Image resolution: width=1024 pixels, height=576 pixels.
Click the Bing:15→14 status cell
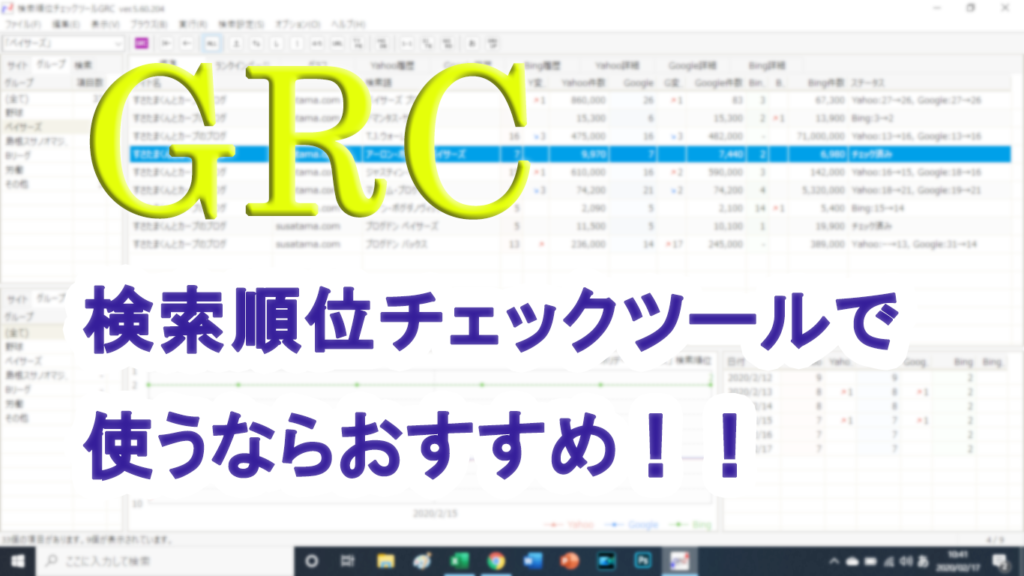876,208
